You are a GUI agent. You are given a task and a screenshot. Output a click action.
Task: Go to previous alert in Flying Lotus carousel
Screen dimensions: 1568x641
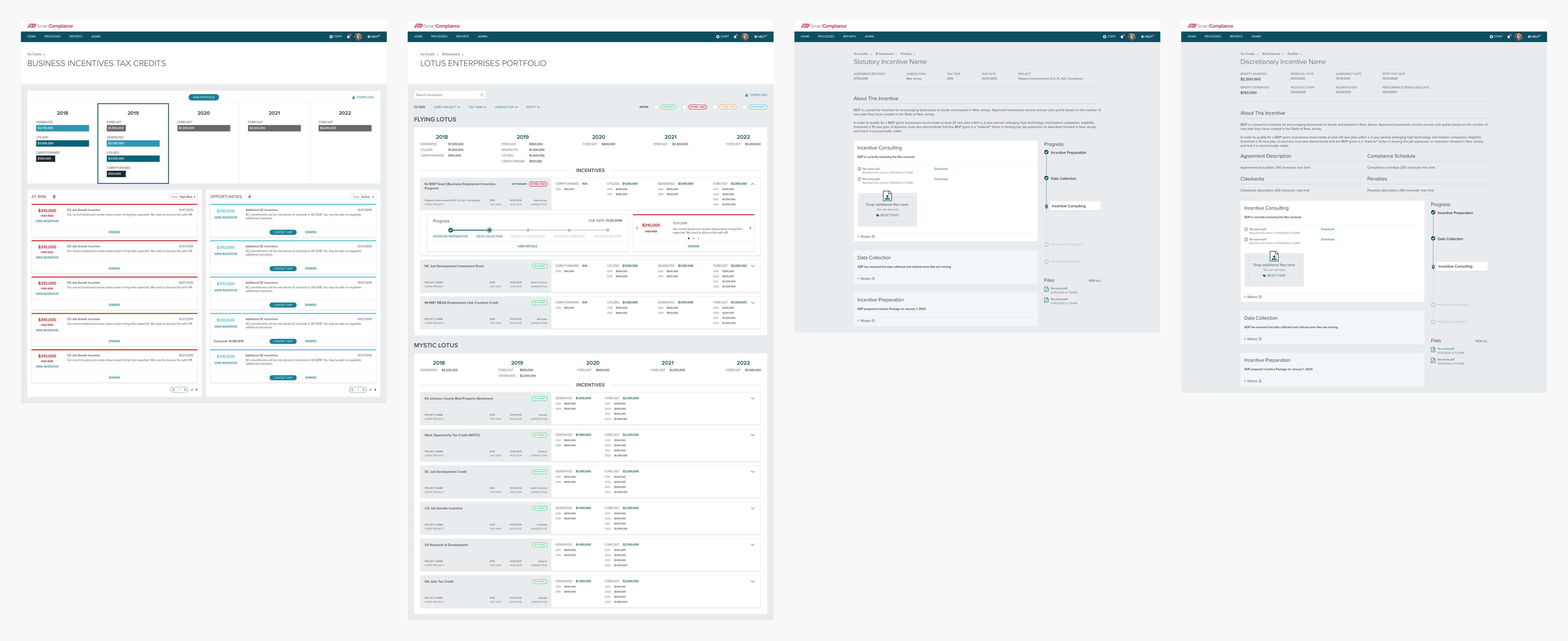click(x=637, y=228)
